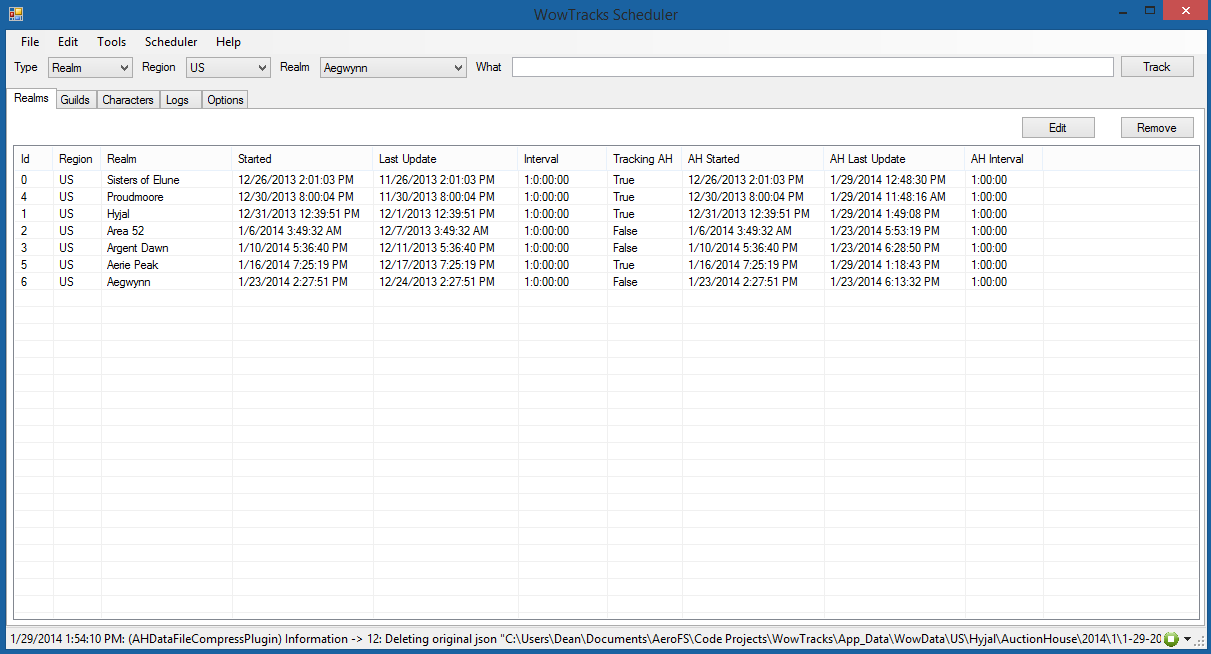Select the Sisters of Elune realm row
Screen dimensions: 1211x654
pyautogui.click(x=606, y=180)
